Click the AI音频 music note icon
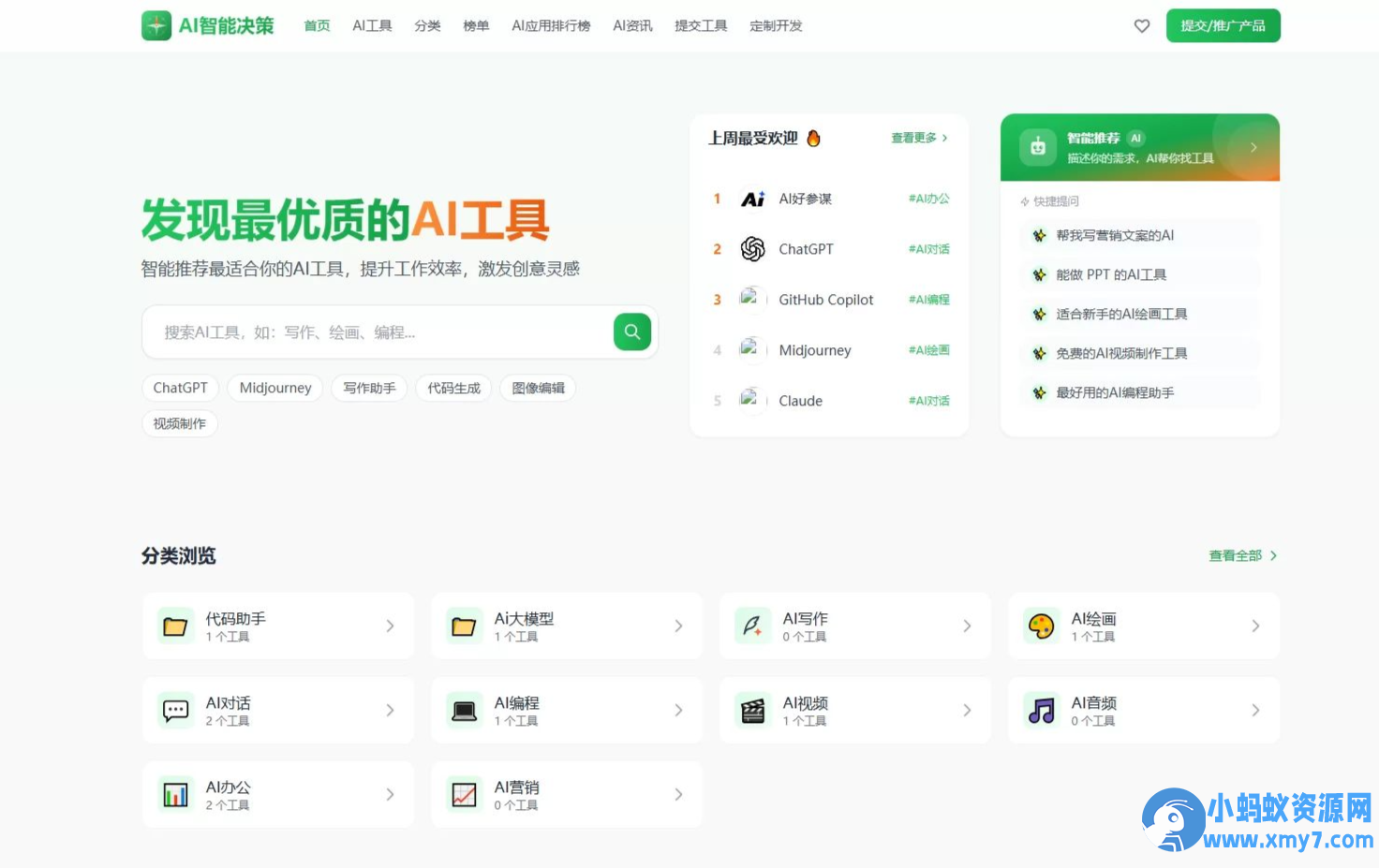This screenshot has width=1379, height=868. pyautogui.click(x=1040, y=710)
